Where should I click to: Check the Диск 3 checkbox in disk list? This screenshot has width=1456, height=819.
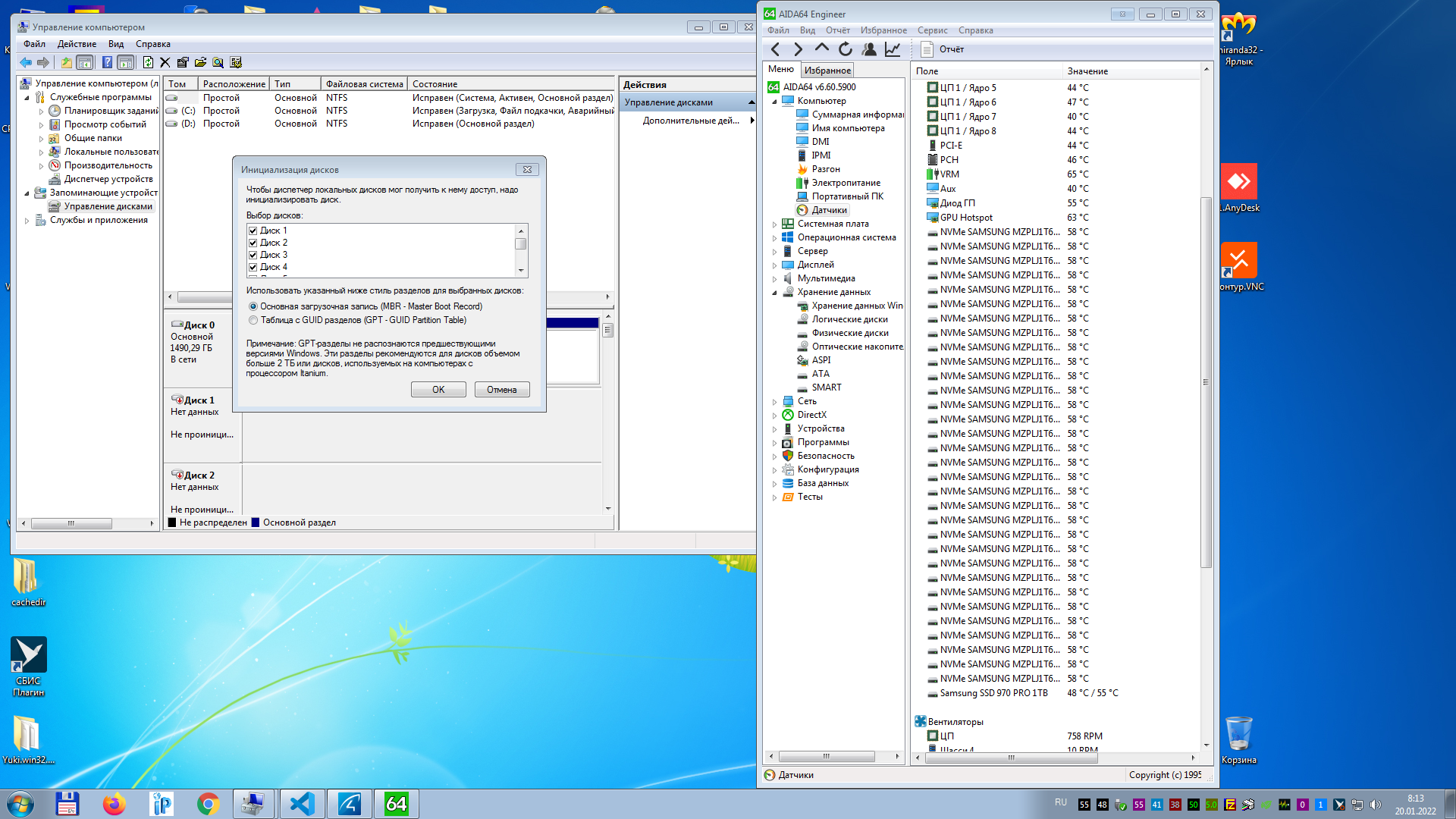[253, 255]
